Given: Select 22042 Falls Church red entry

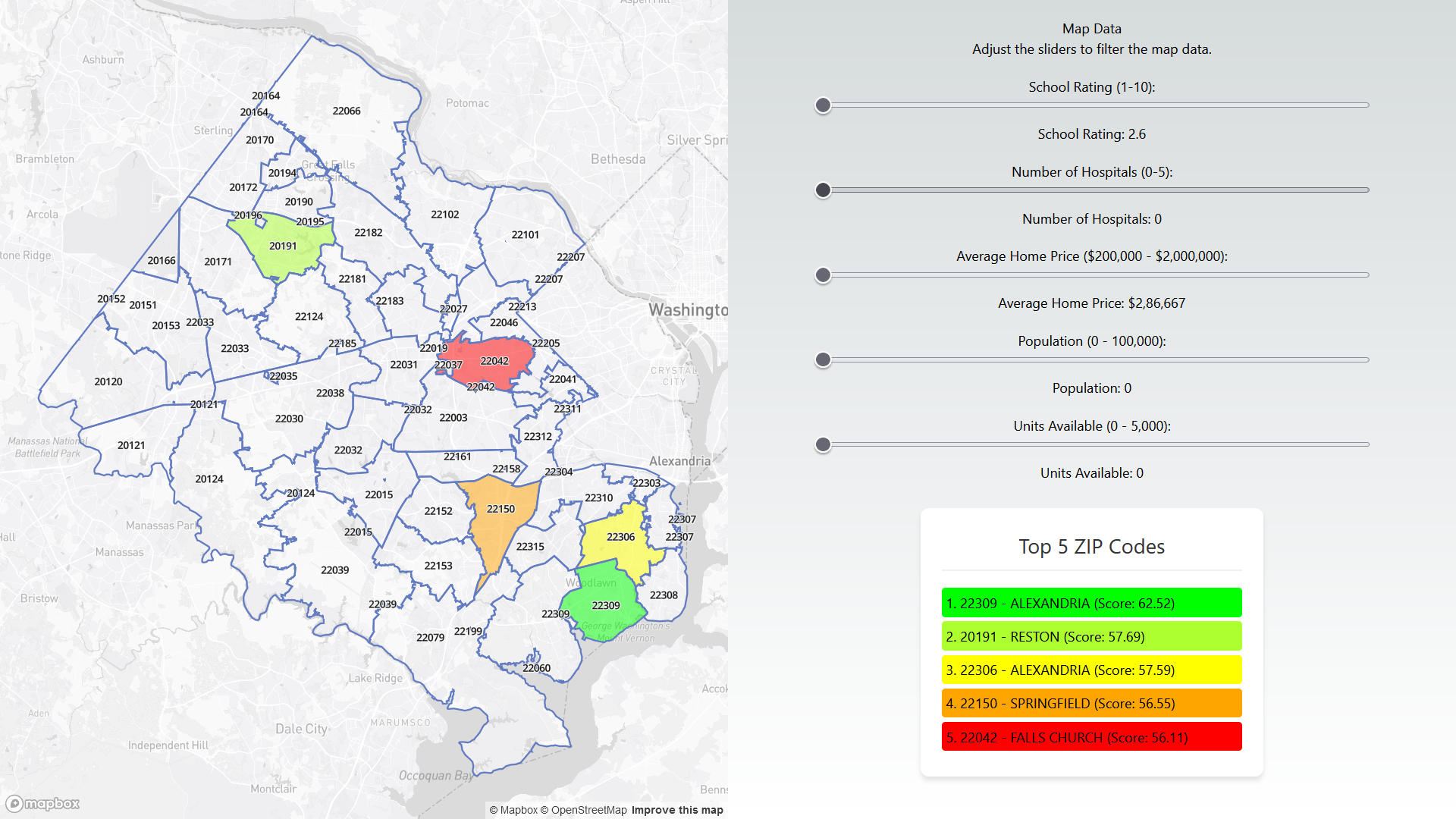Looking at the screenshot, I should (x=1091, y=737).
